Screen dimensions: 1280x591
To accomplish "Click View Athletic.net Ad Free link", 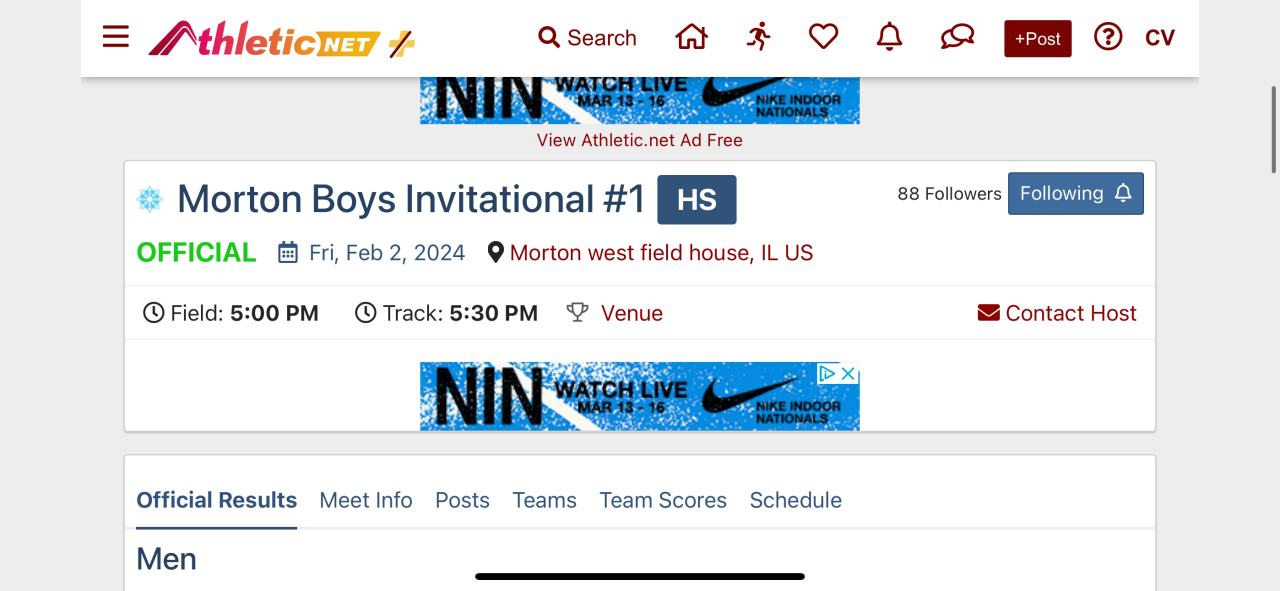I will click(x=640, y=140).
